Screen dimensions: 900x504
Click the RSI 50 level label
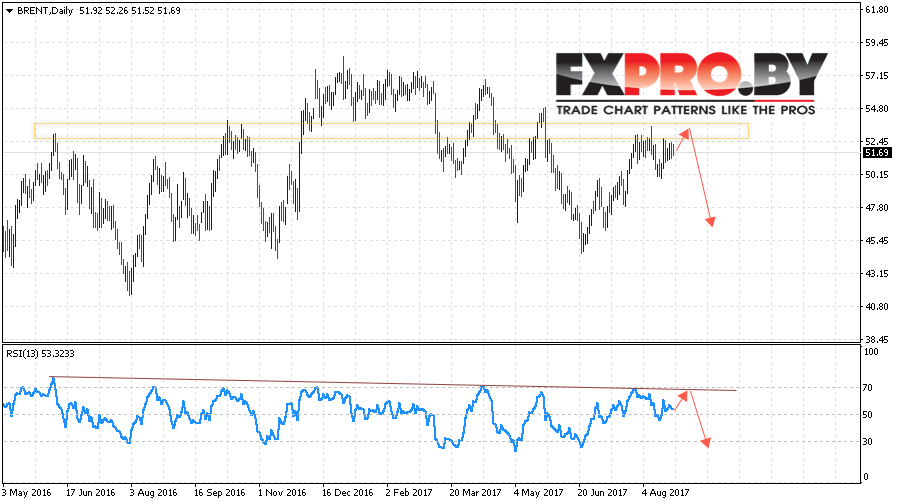pyautogui.click(x=868, y=414)
